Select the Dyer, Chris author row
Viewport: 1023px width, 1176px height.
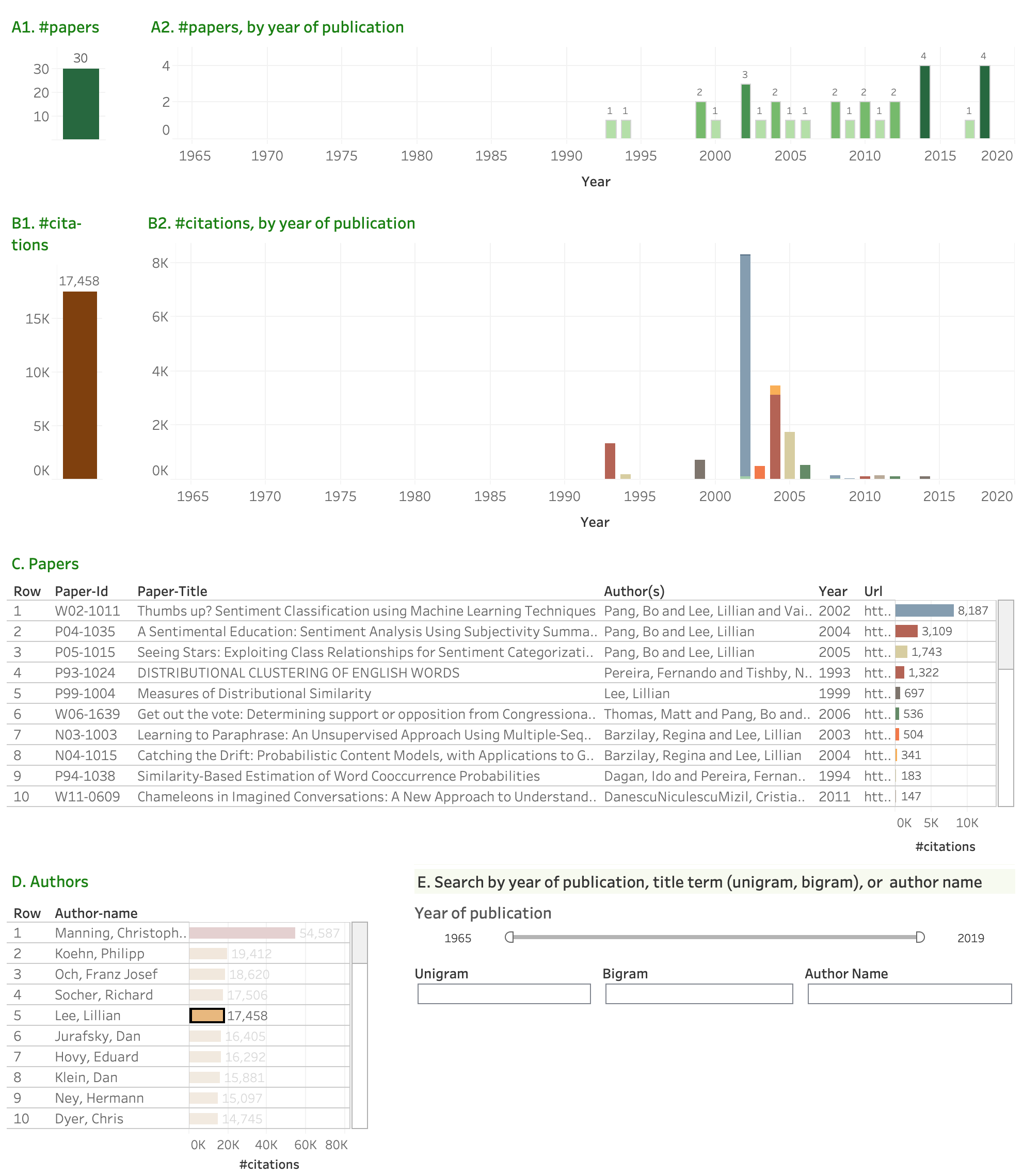pos(89,1118)
